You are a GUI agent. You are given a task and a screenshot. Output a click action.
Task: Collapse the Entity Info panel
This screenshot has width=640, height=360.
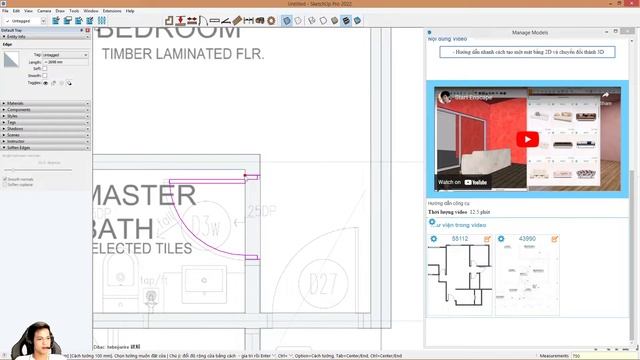(x=46, y=37)
